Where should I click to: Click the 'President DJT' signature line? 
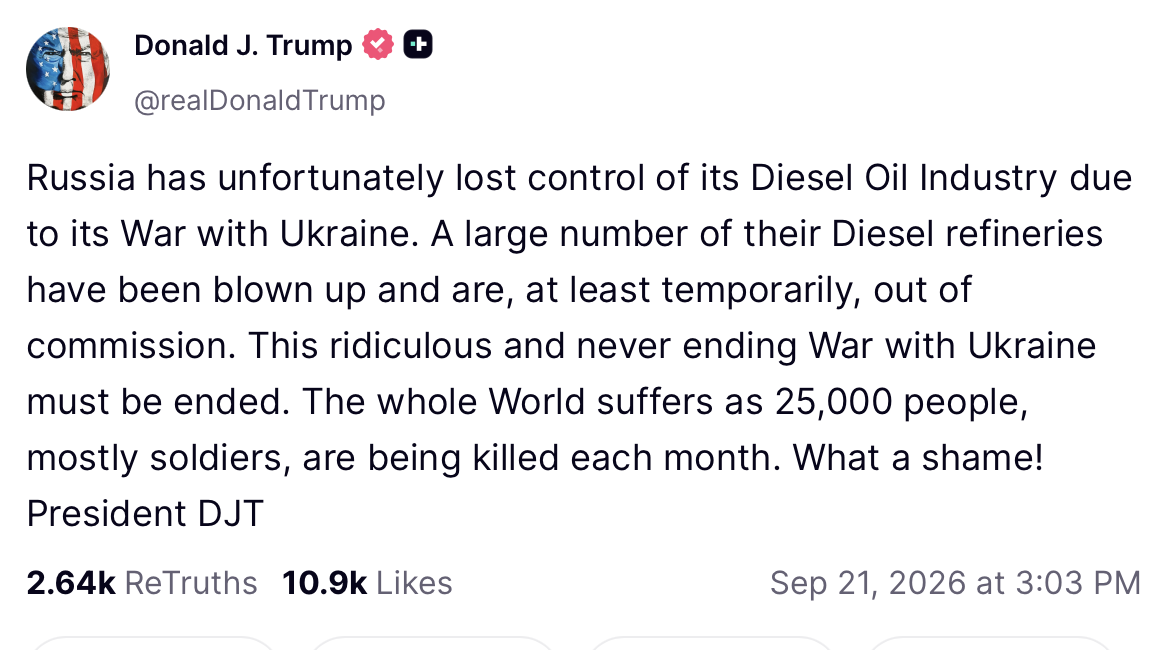coord(145,514)
